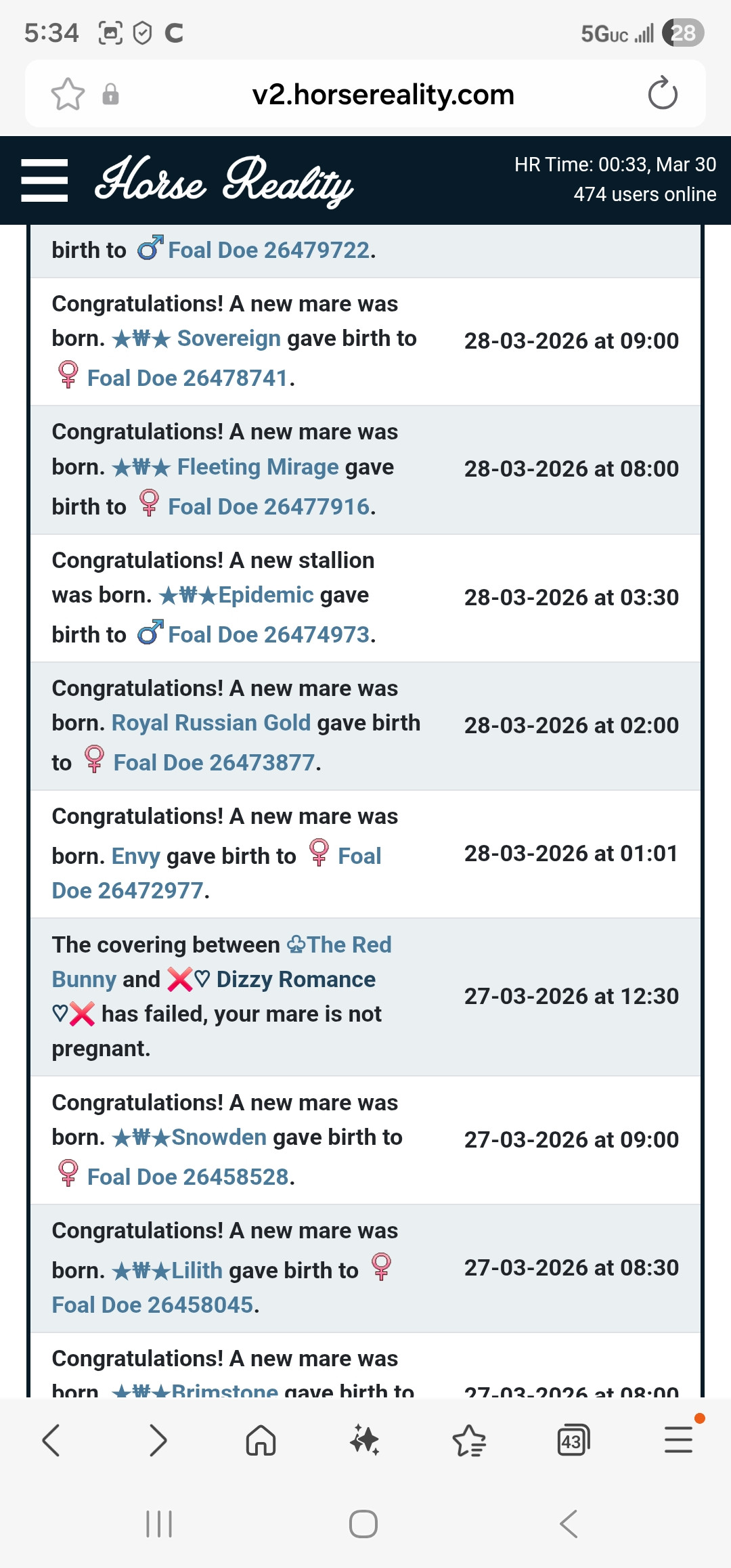The height and width of the screenshot is (1568, 731).
Task: Bookmark page with the star icon
Action: (68, 94)
